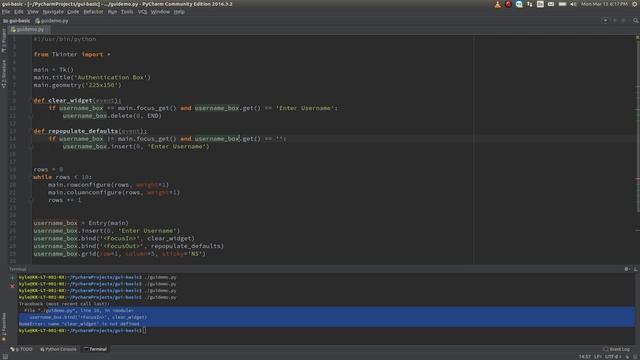The width and height of the screenshot is (640, 360).
Task: Open the Tools menu
Action: click(x=127, y=12)
